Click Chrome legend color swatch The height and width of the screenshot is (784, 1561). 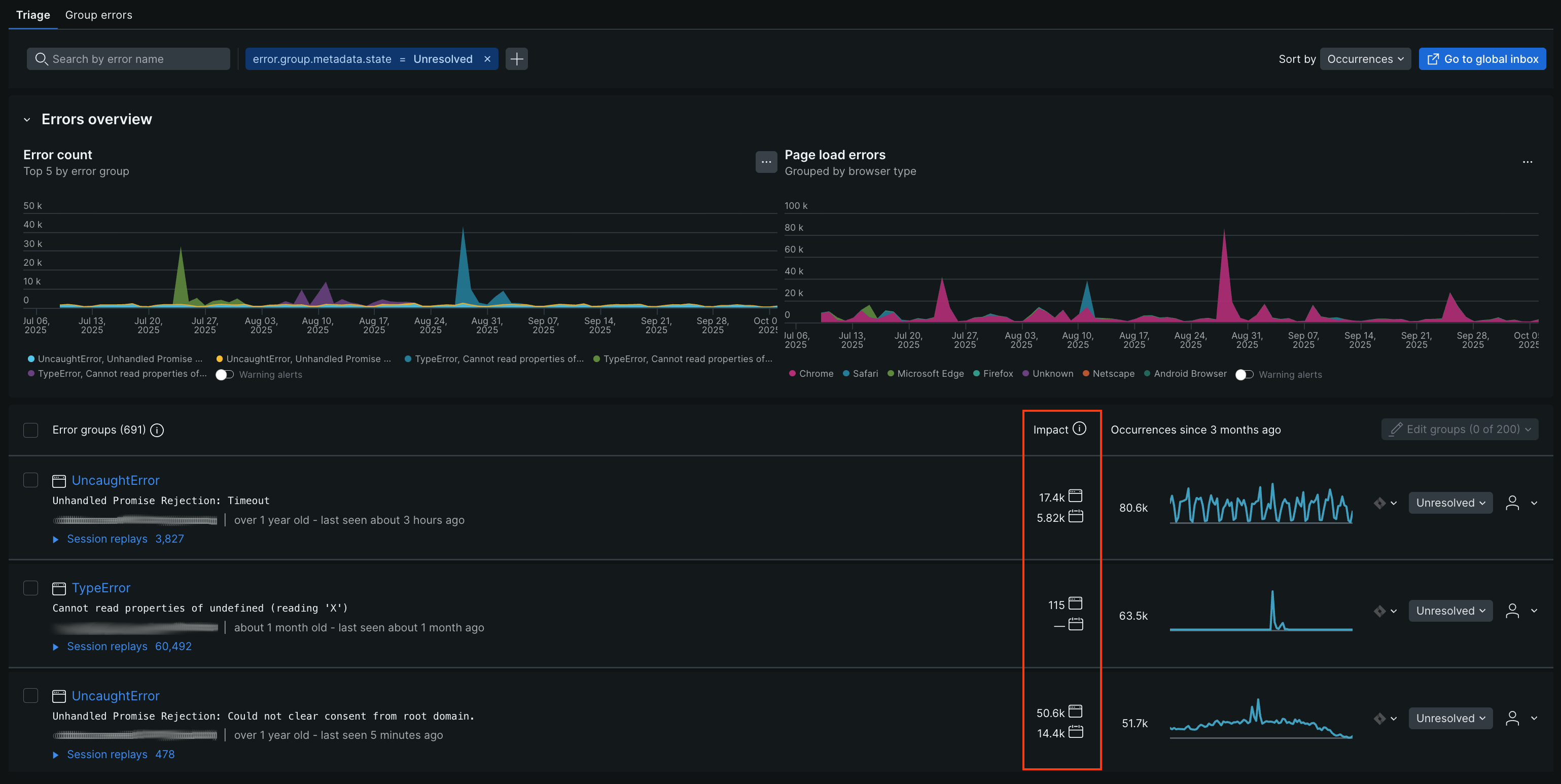[792, 374]
